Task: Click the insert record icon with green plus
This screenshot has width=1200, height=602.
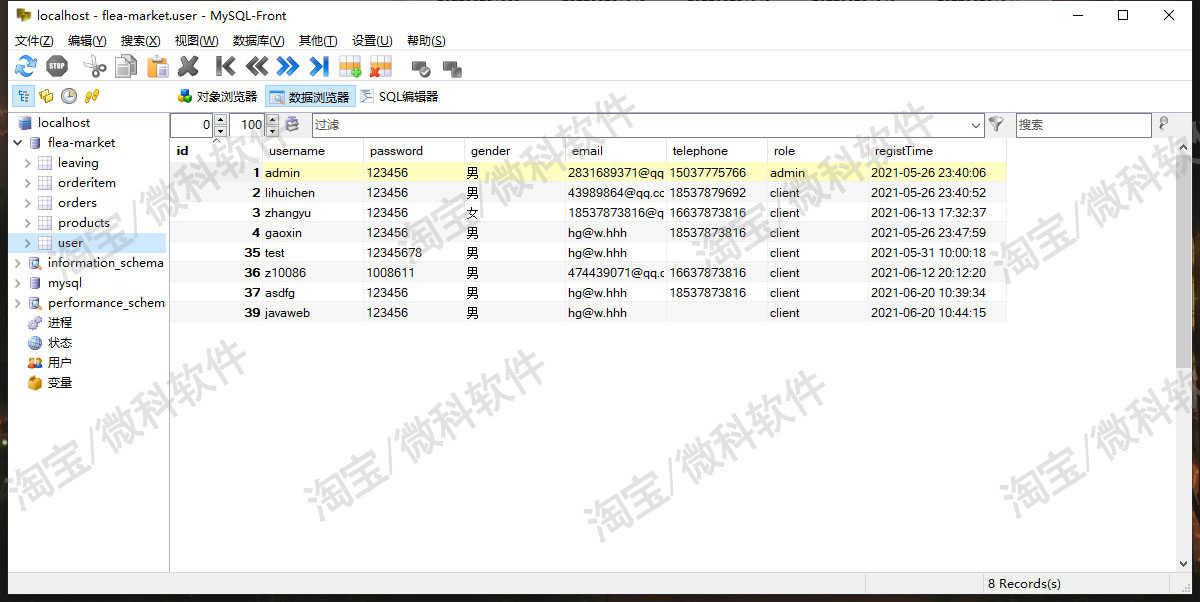Action: click(x=350, y=67)
